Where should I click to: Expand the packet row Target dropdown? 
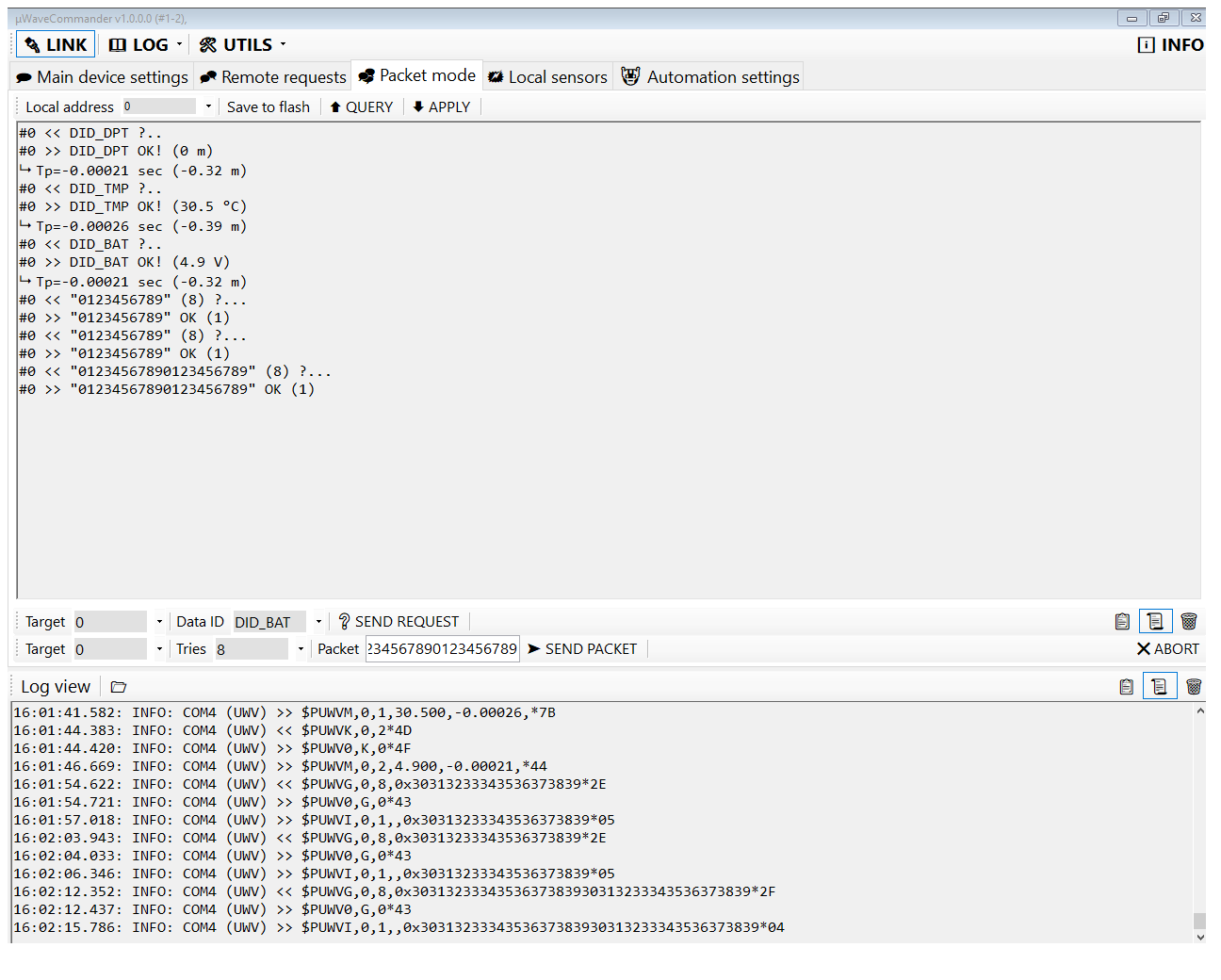(159, 649)
